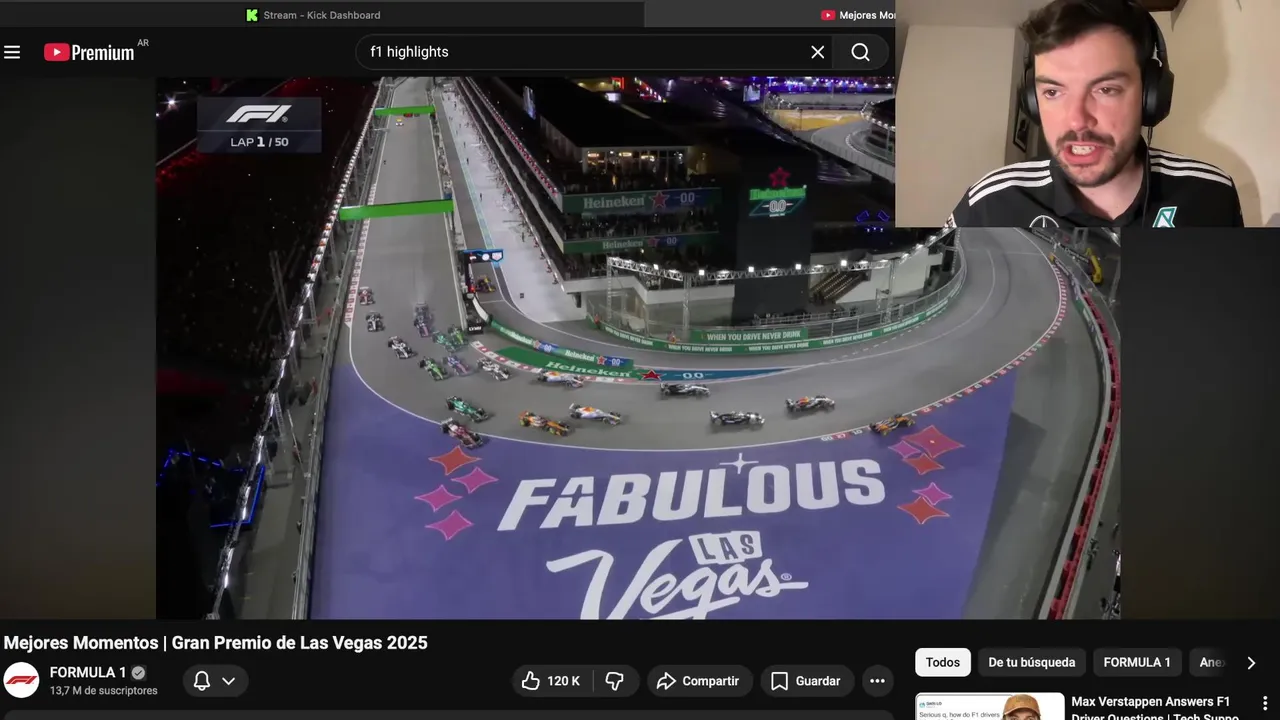Click the Compartir share button

point(698,681)
